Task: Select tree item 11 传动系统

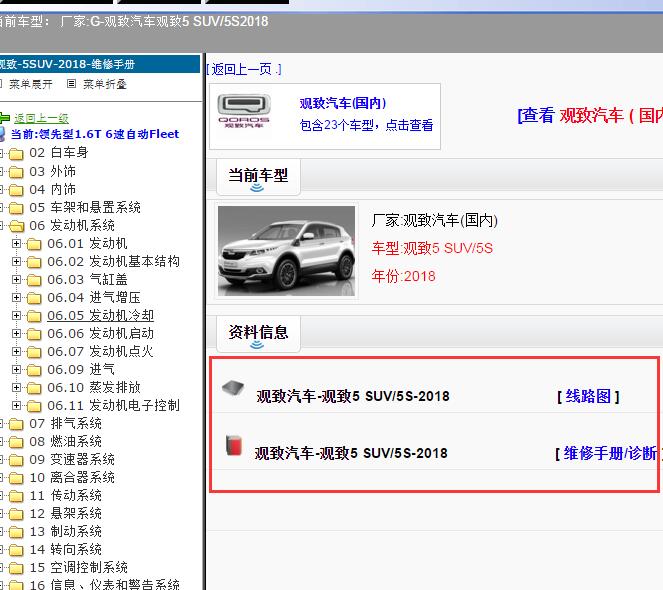Action: (66, 495)
